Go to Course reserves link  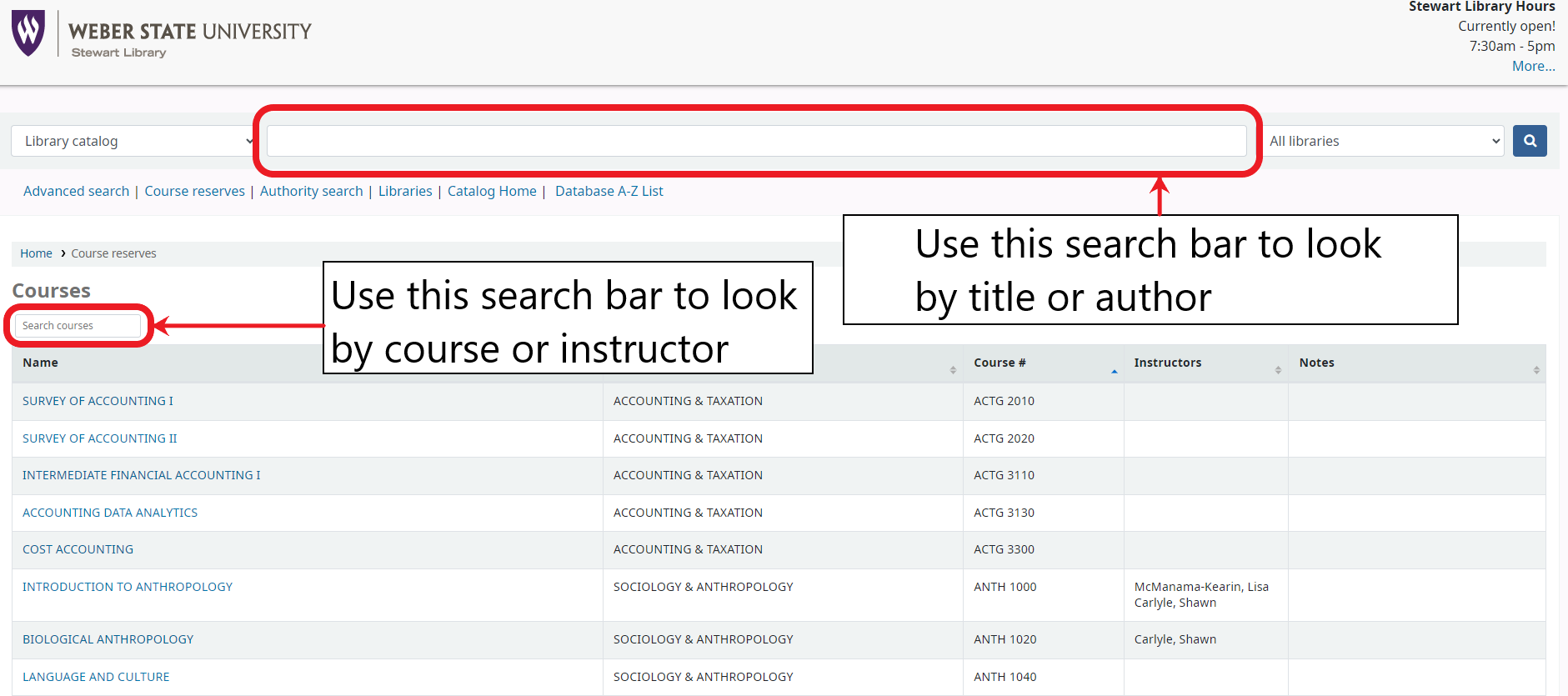tap(194, 191)
